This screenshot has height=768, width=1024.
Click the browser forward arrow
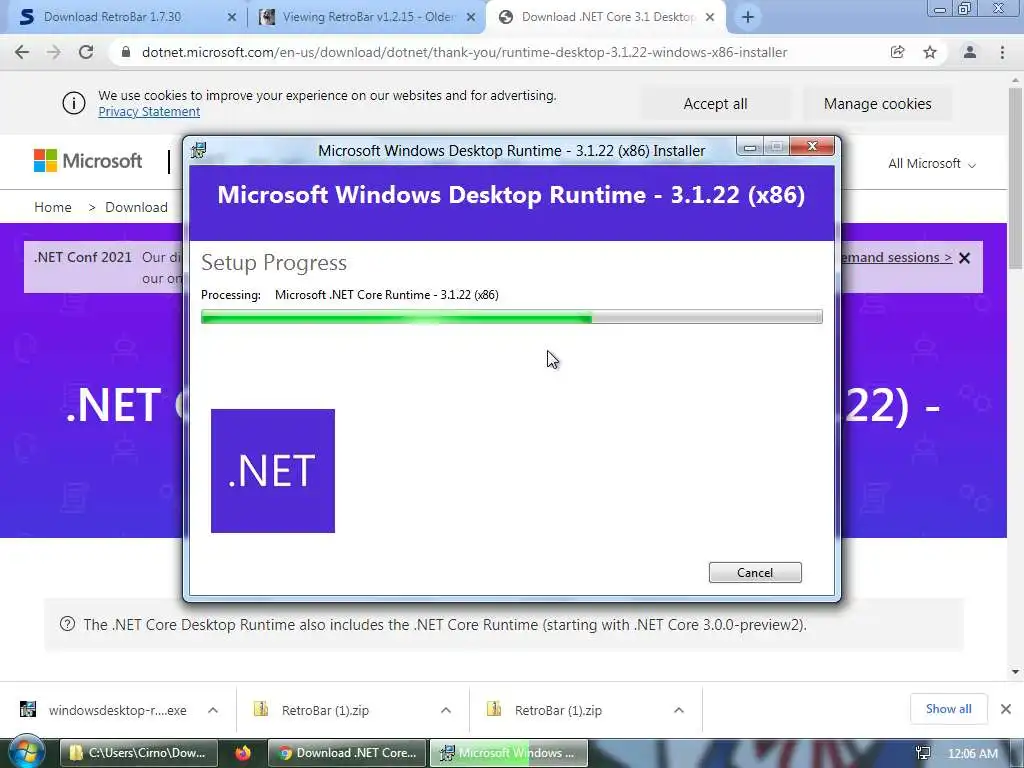pyautogui.click(x=54, y=52)
